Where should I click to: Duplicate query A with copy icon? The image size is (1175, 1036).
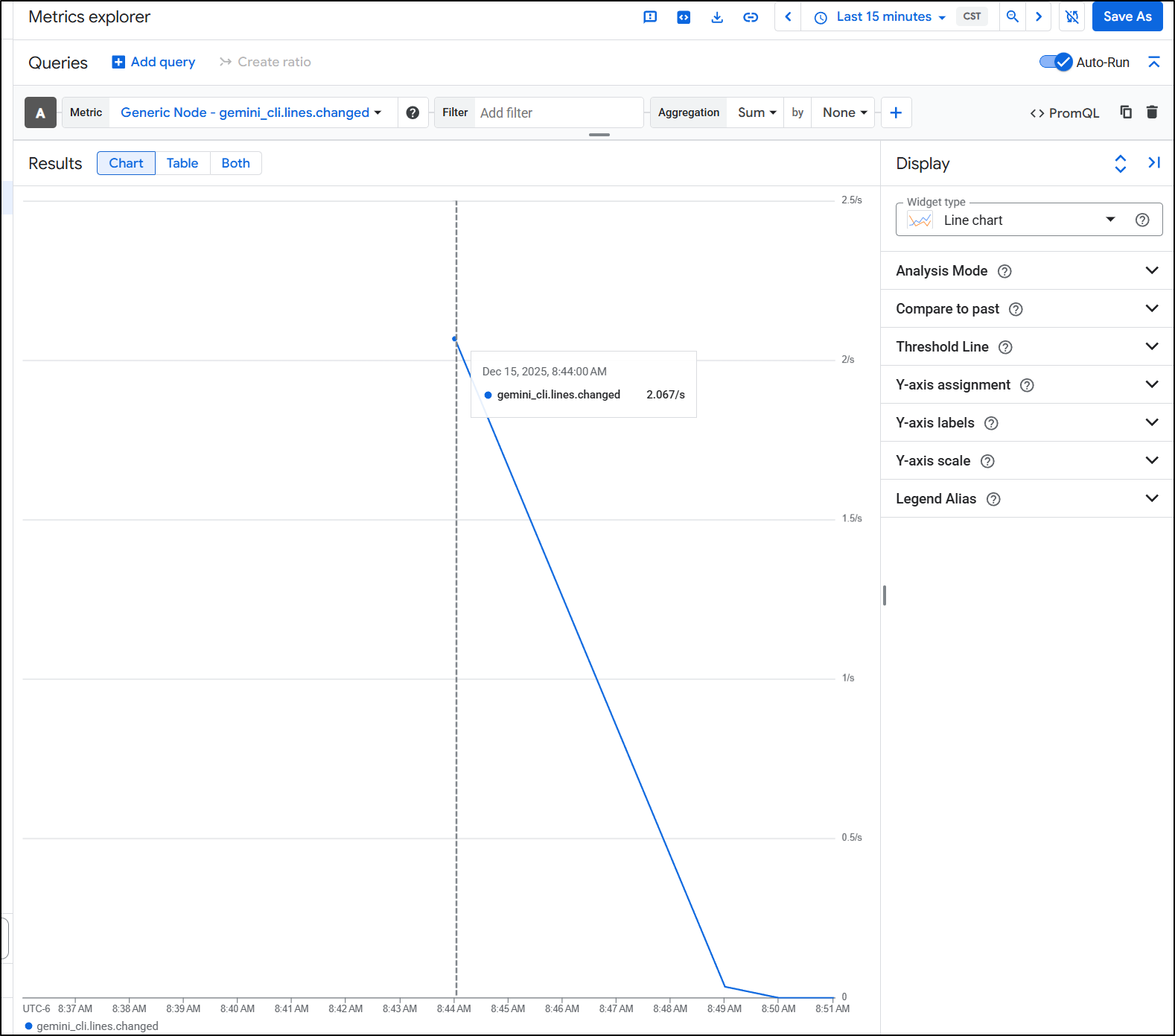point(1126,112)
